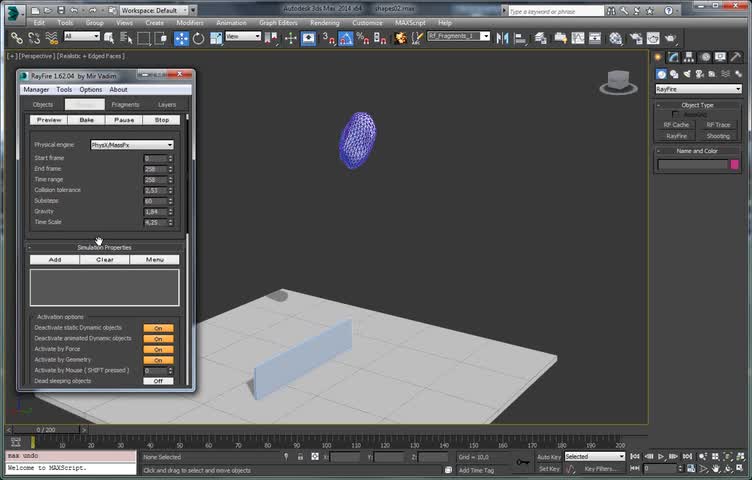
Task: Toggle Activate by Geometry option
Action: (158, 360)
